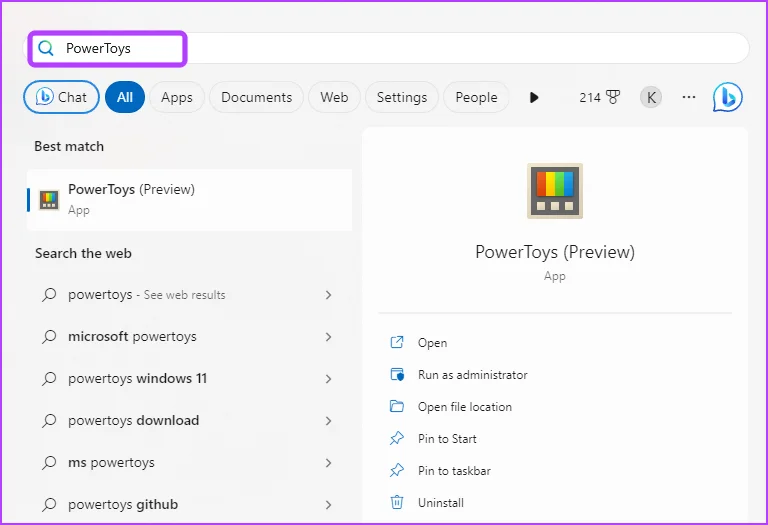Expand chevron for powertoys github
This screenshot has width=768, height=525.
pos(329,505)
